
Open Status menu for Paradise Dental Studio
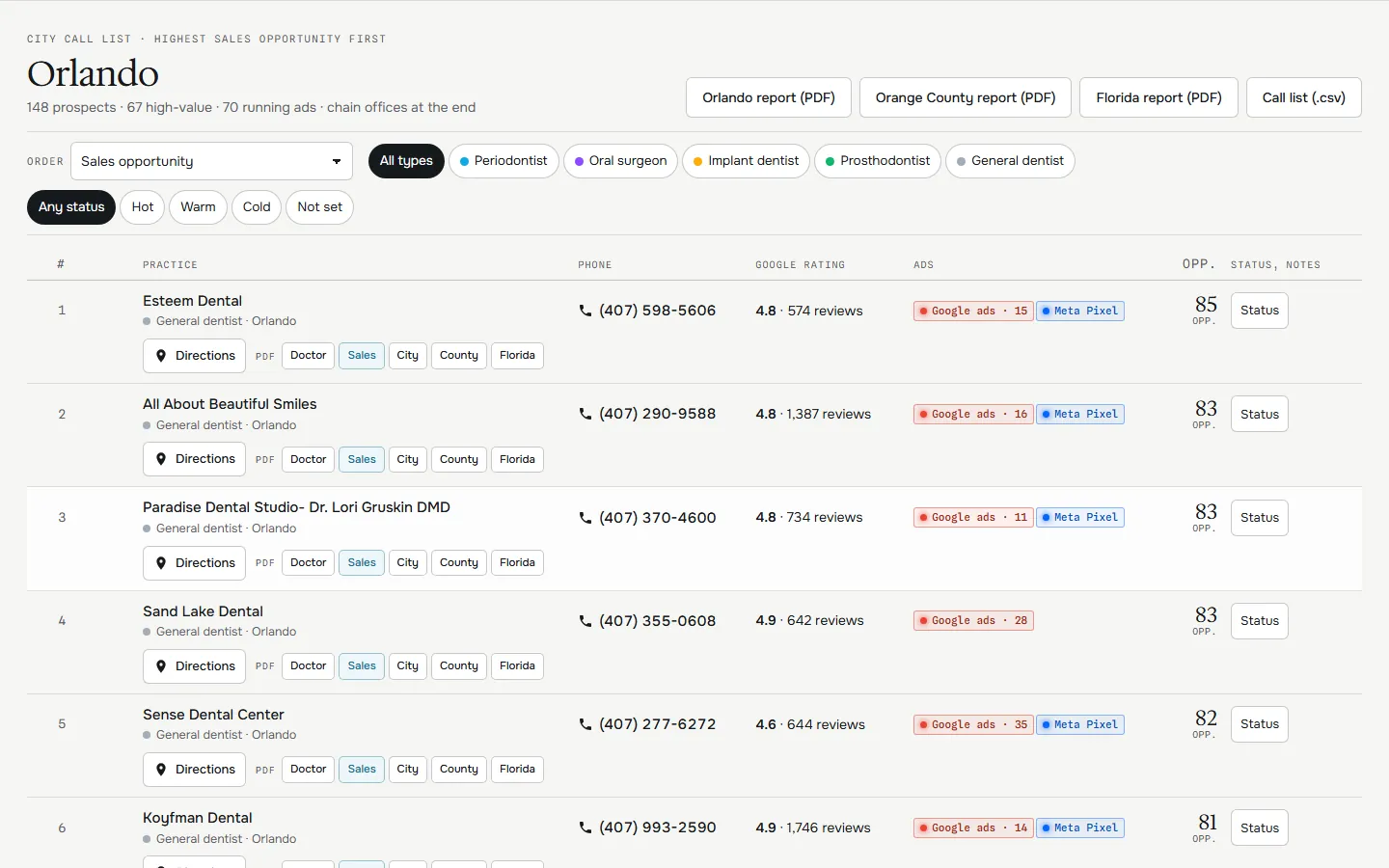click(x=1260, y=518)
